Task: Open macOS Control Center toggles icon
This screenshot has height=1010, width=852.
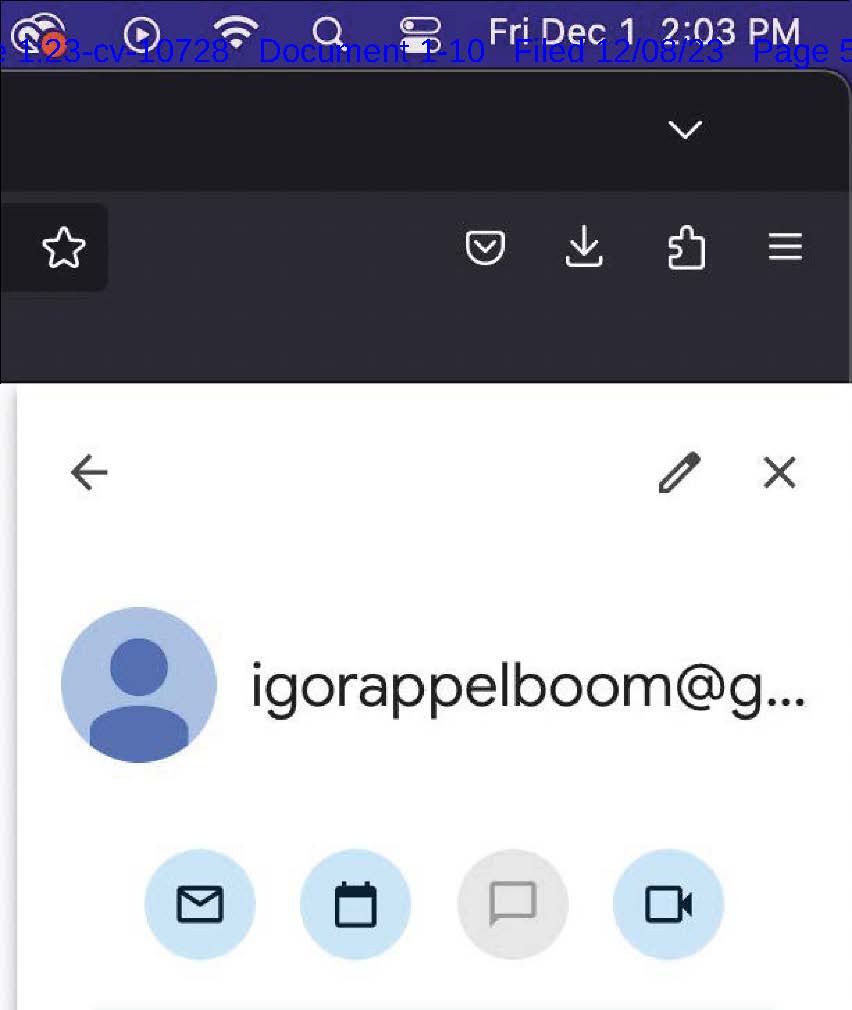Action: 420,33
